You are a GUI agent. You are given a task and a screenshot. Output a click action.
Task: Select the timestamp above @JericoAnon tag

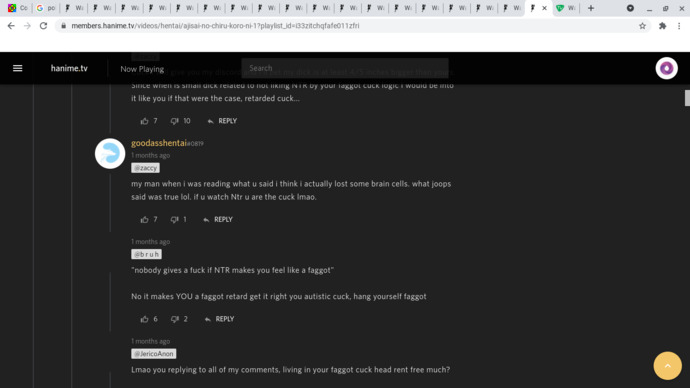(x=150, y=341)
